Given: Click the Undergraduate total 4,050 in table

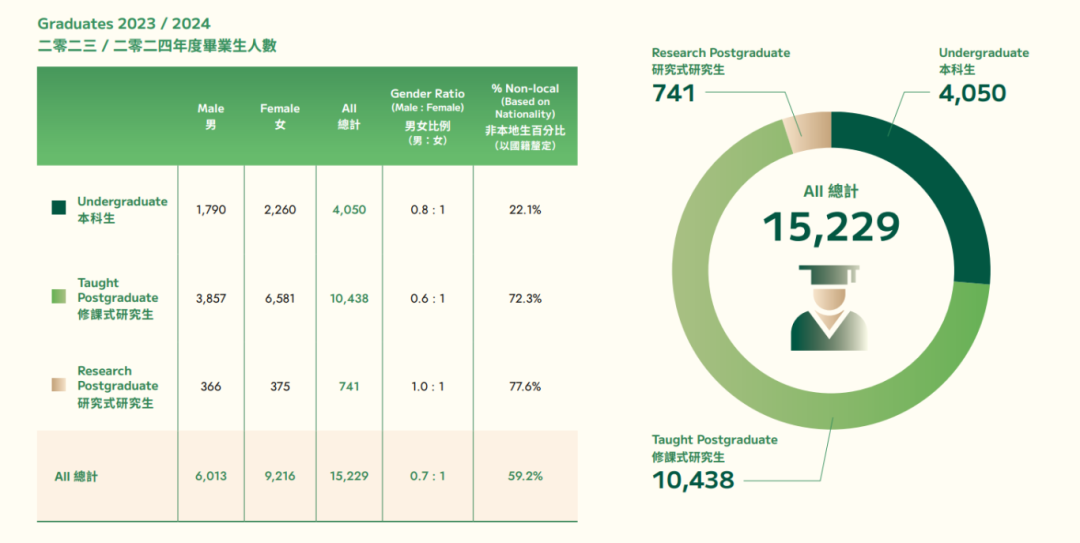Looking at the screenshot, I should [x=349, y=210].
